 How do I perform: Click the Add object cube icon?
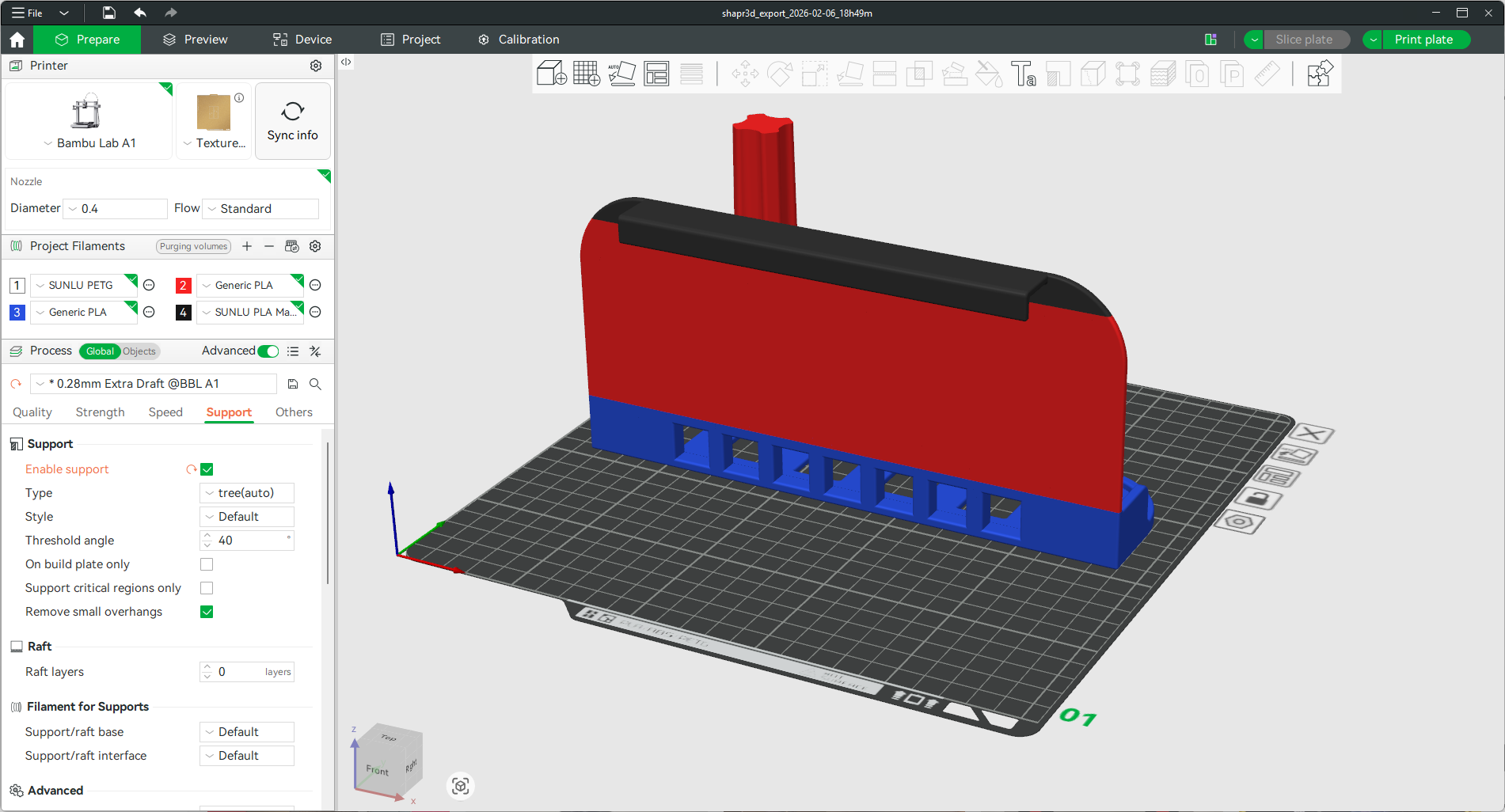pyautogui.click(x=551, y=74)
